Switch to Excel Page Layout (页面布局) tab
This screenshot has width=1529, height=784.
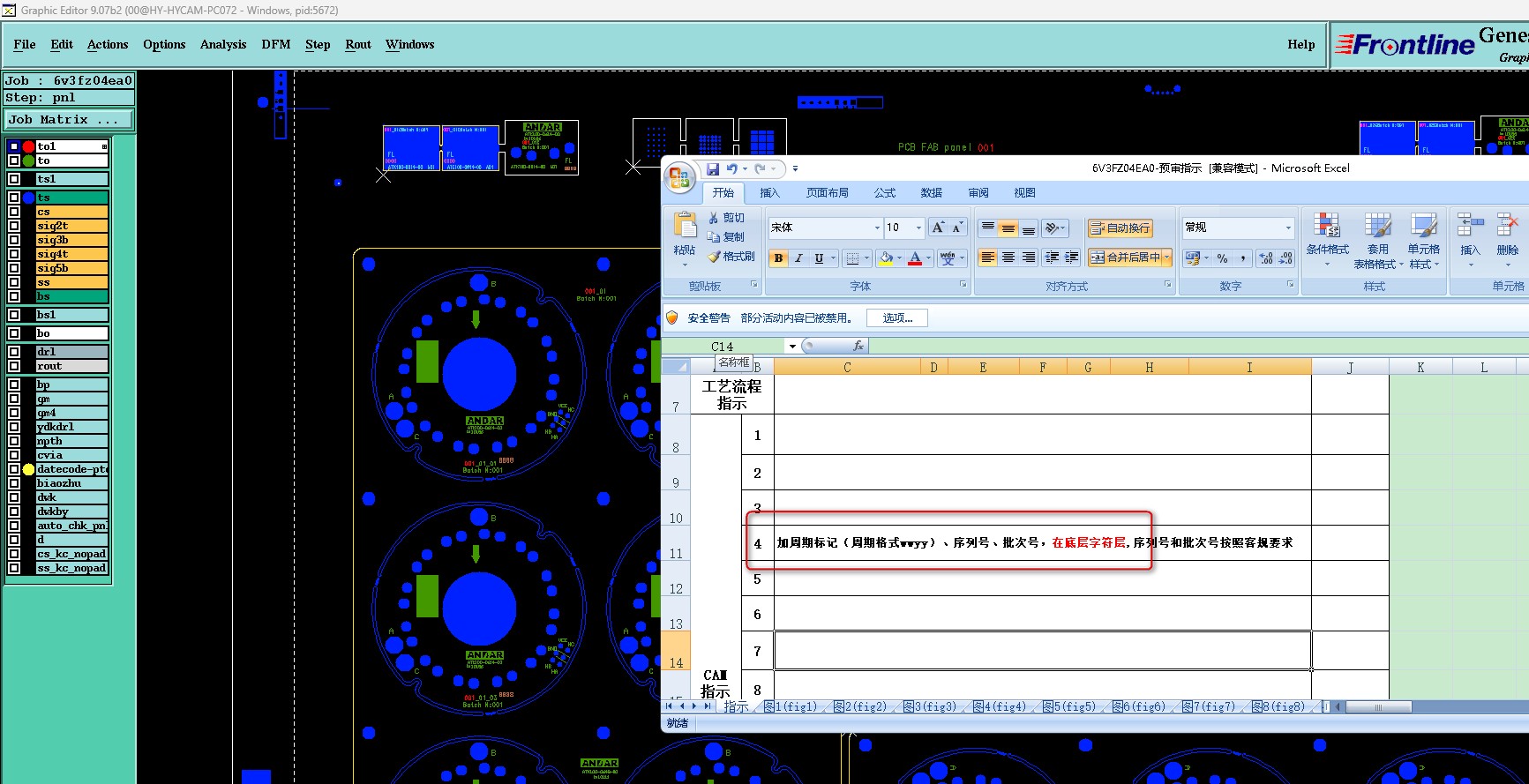[828, 193]
